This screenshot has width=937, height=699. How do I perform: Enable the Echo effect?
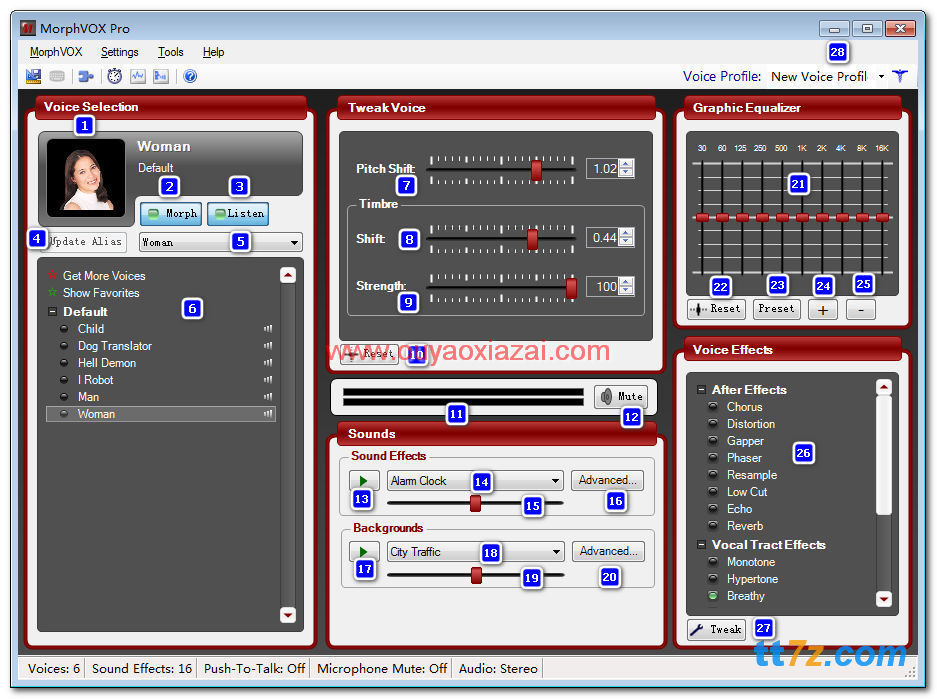coord(713,508)
